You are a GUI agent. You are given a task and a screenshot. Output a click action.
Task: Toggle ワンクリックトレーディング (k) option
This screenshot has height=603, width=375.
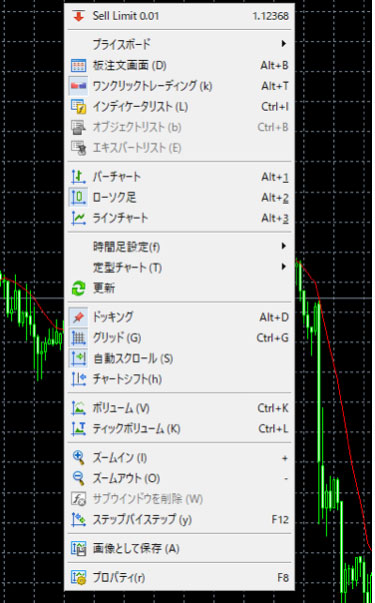(x=179, y=86)
